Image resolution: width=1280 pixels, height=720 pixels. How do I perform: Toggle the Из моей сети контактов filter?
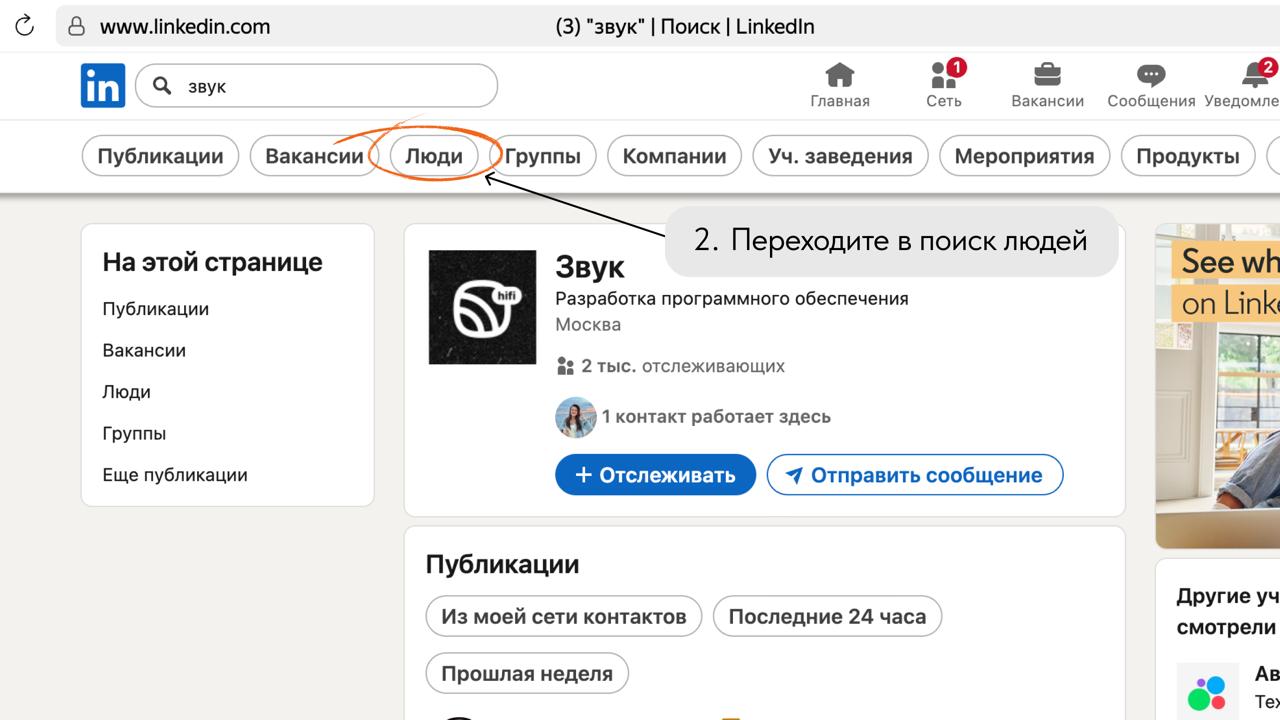pos(564,616)
